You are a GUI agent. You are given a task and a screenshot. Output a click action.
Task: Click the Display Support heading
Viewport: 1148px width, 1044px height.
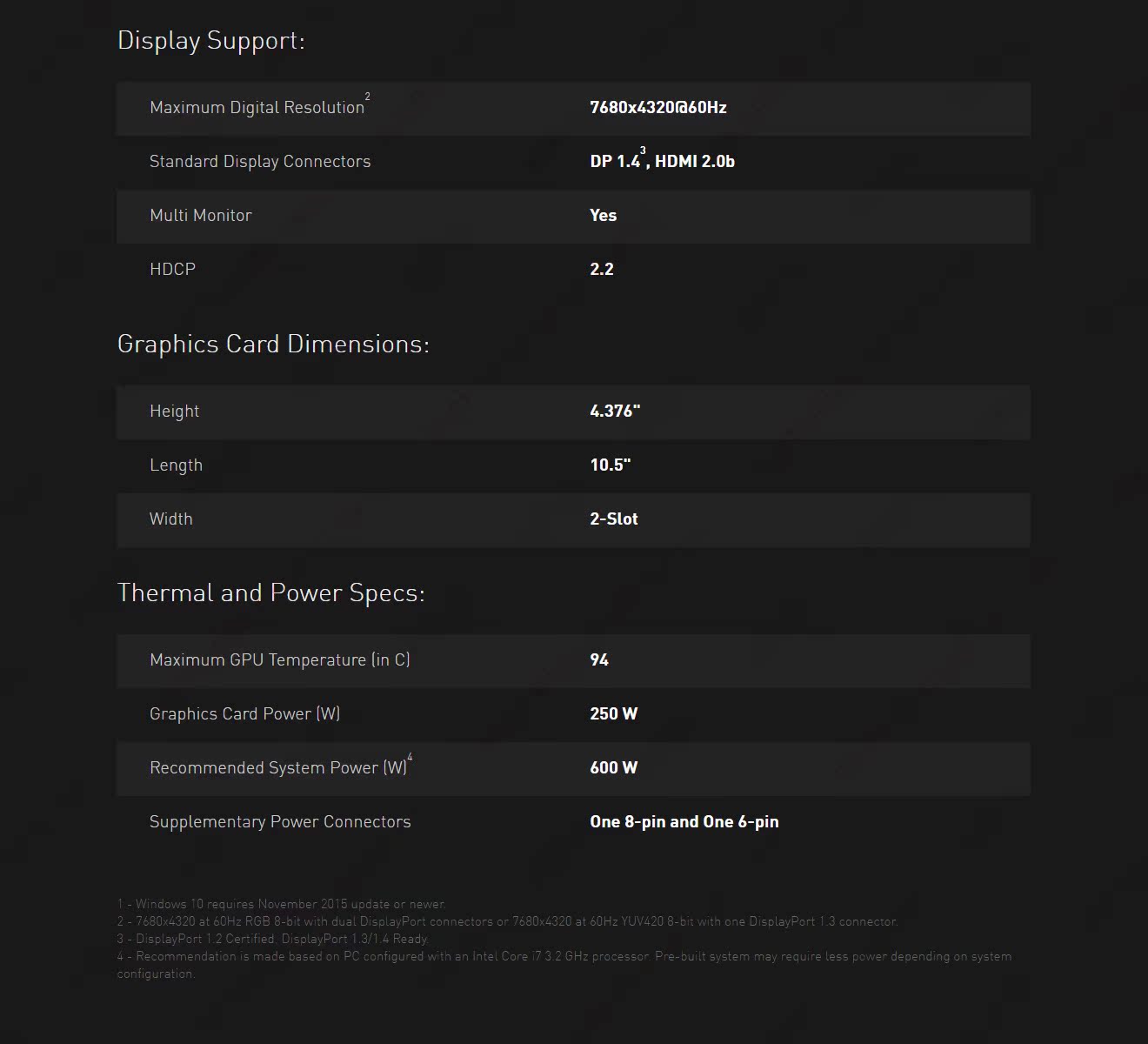coord(211,41)
